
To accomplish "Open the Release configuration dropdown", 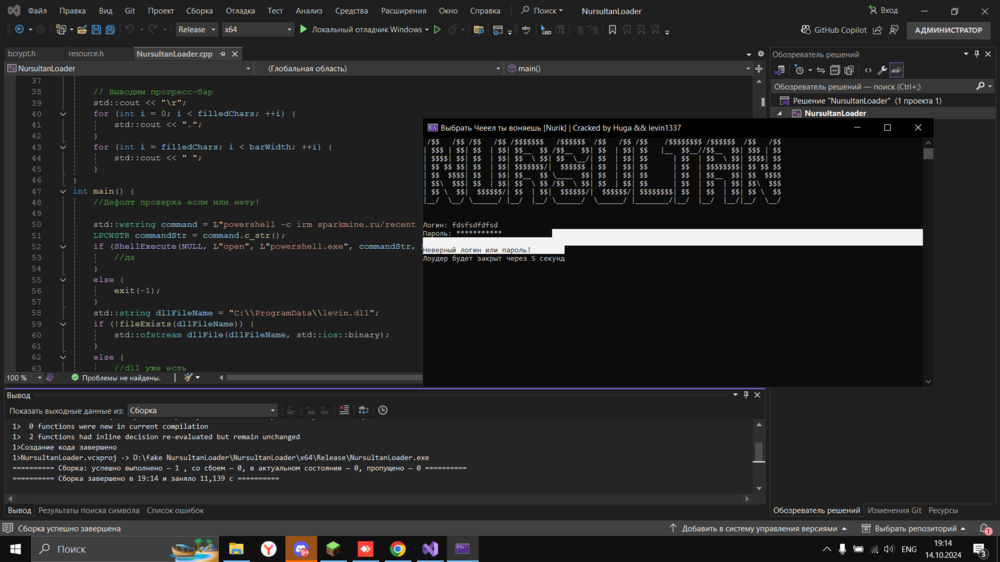I will 196,29.
